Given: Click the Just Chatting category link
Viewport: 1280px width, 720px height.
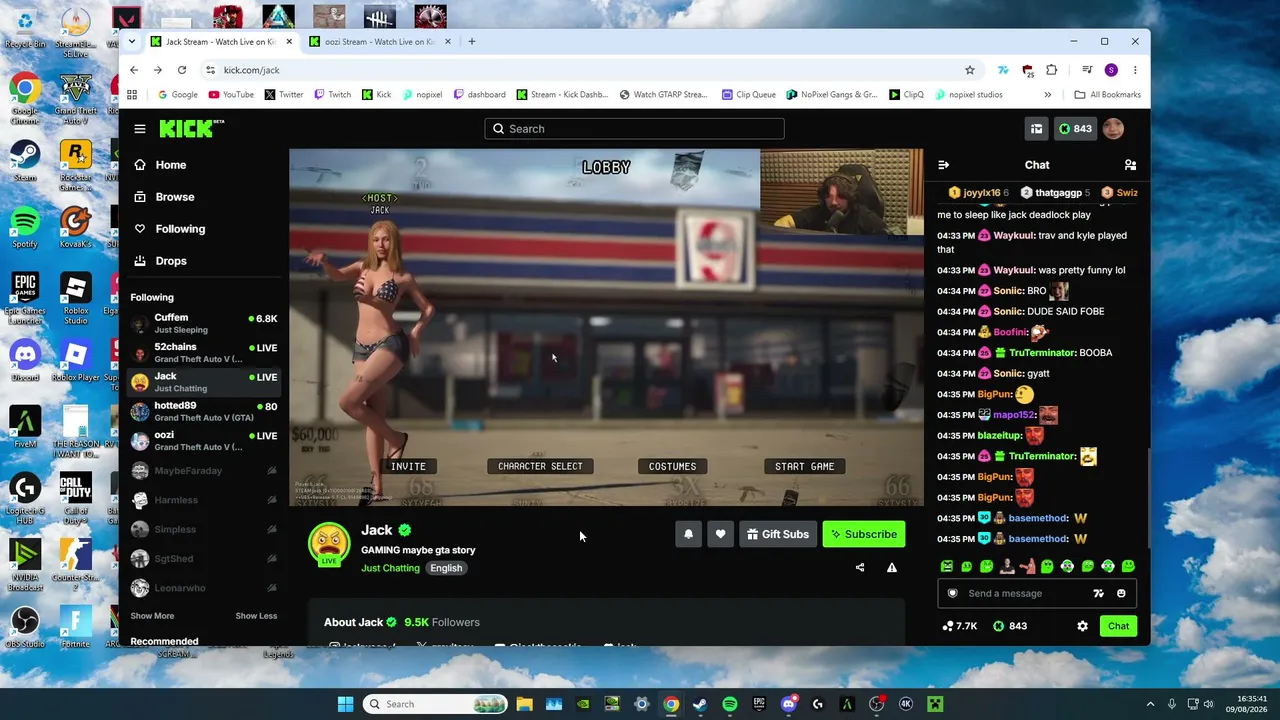Looking at the screenshot, I should click(x=390, y=568).
